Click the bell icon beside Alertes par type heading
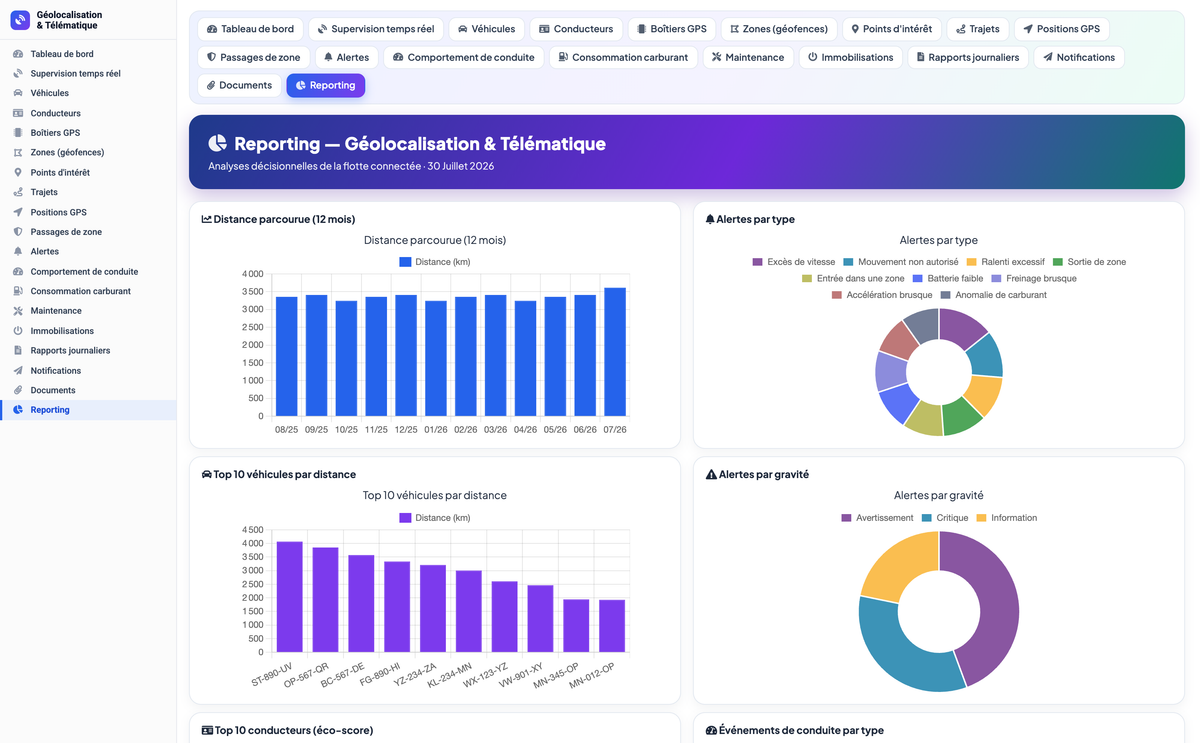1200x743 pixels. click(x=710, y=219)
